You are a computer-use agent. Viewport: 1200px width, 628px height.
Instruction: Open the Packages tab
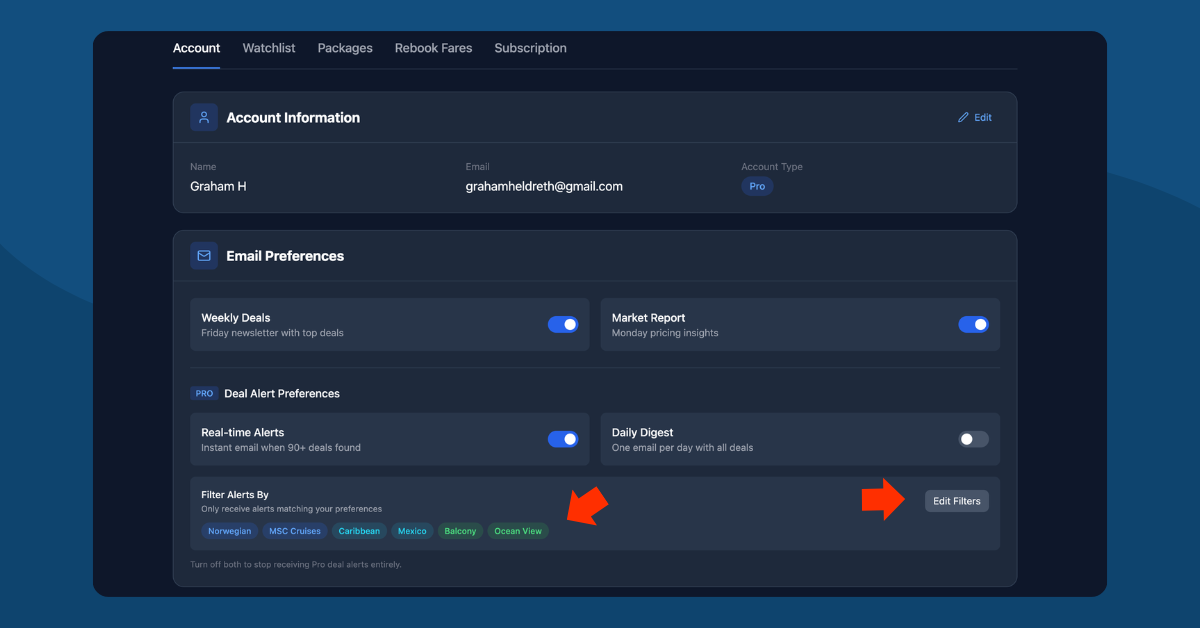pos(344,48)
